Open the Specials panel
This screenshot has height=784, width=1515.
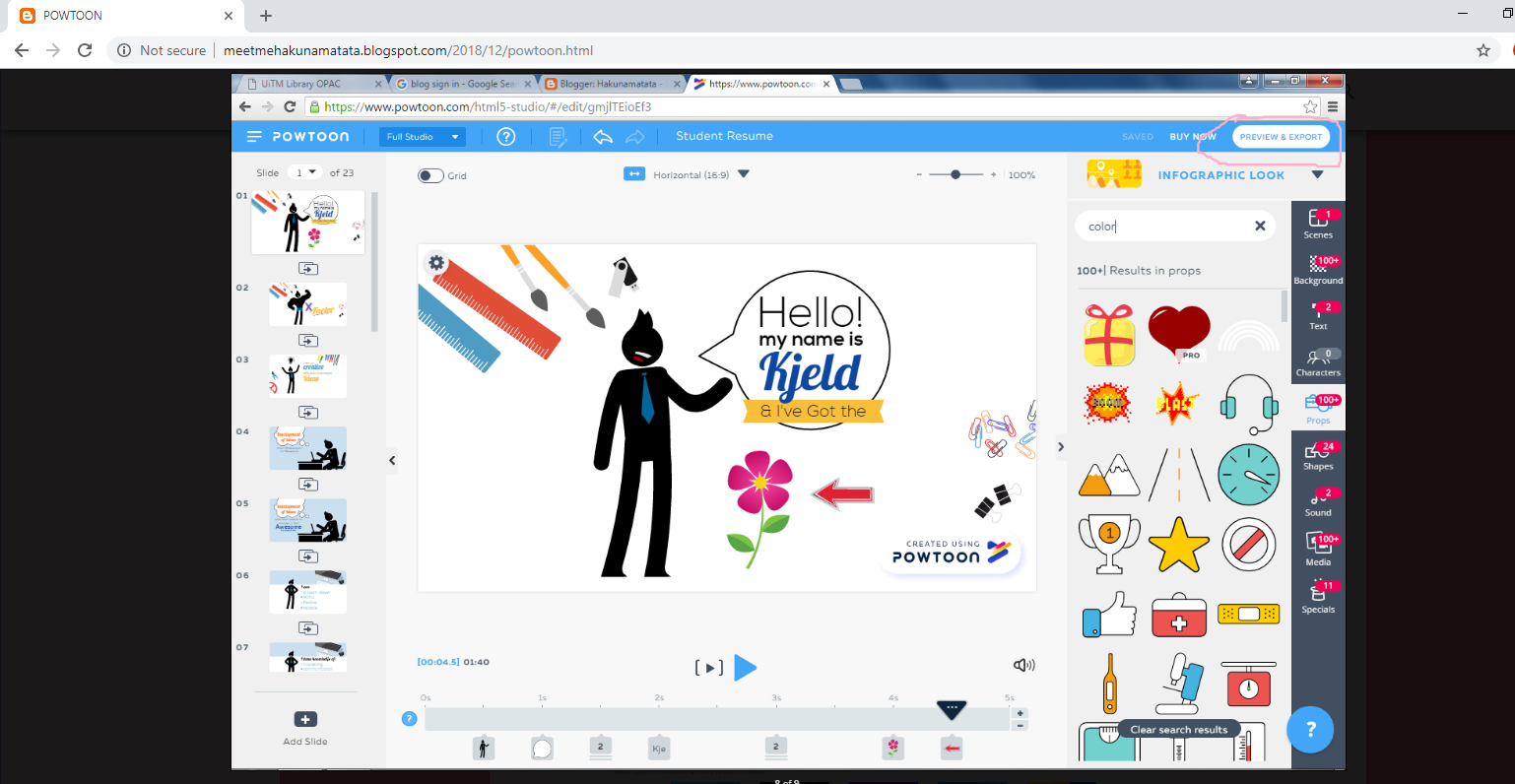tap(1318, 597)
